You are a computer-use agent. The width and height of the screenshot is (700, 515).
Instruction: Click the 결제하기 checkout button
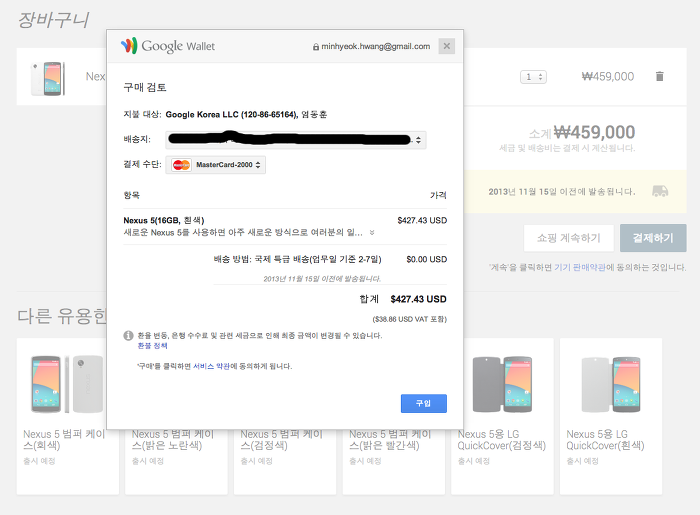pos(653,238)
